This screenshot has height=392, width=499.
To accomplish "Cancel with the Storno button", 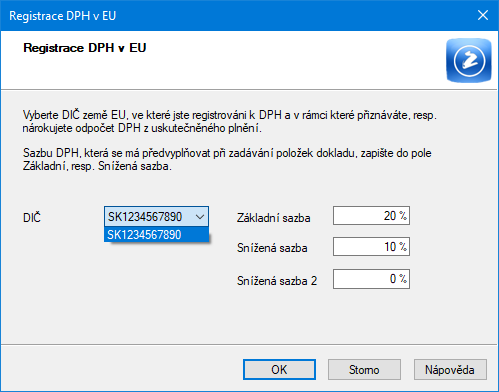I will point(364,369).
